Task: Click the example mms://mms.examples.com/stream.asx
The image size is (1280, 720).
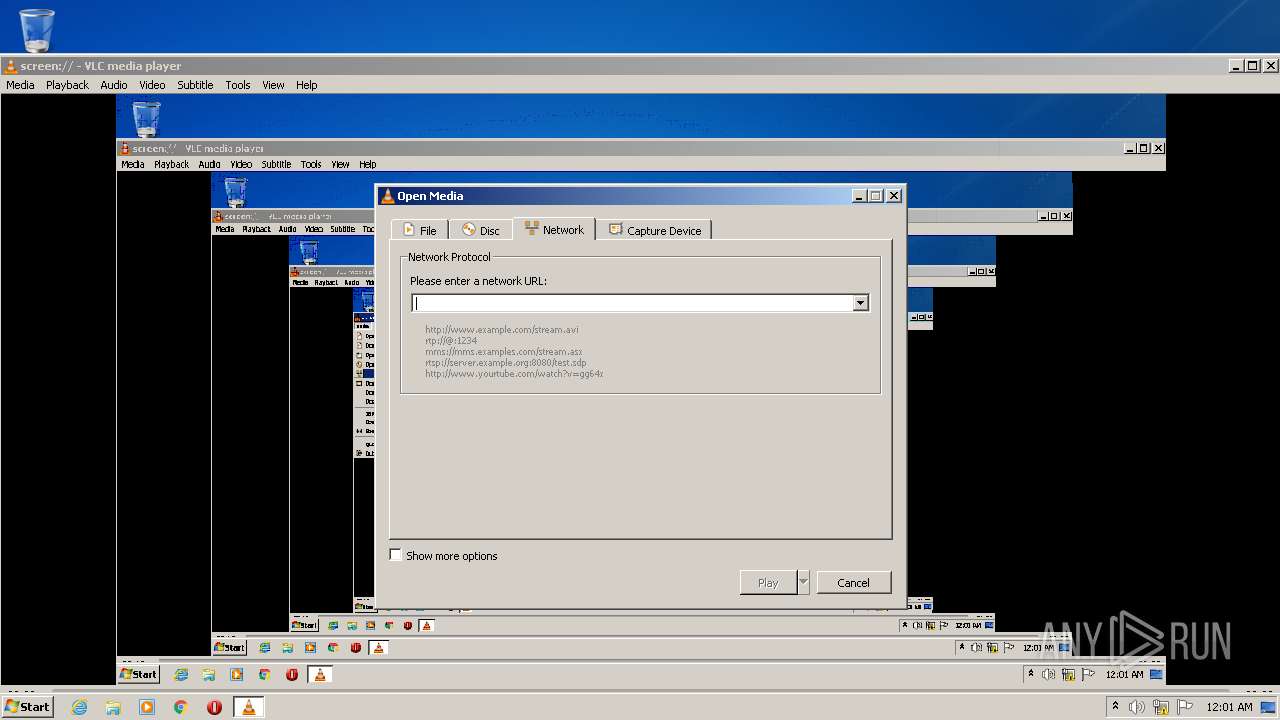Action: click(x=503, y=351)
